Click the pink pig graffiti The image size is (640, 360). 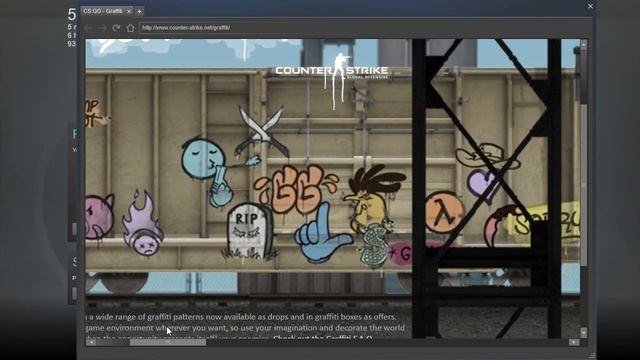point(99,216)
